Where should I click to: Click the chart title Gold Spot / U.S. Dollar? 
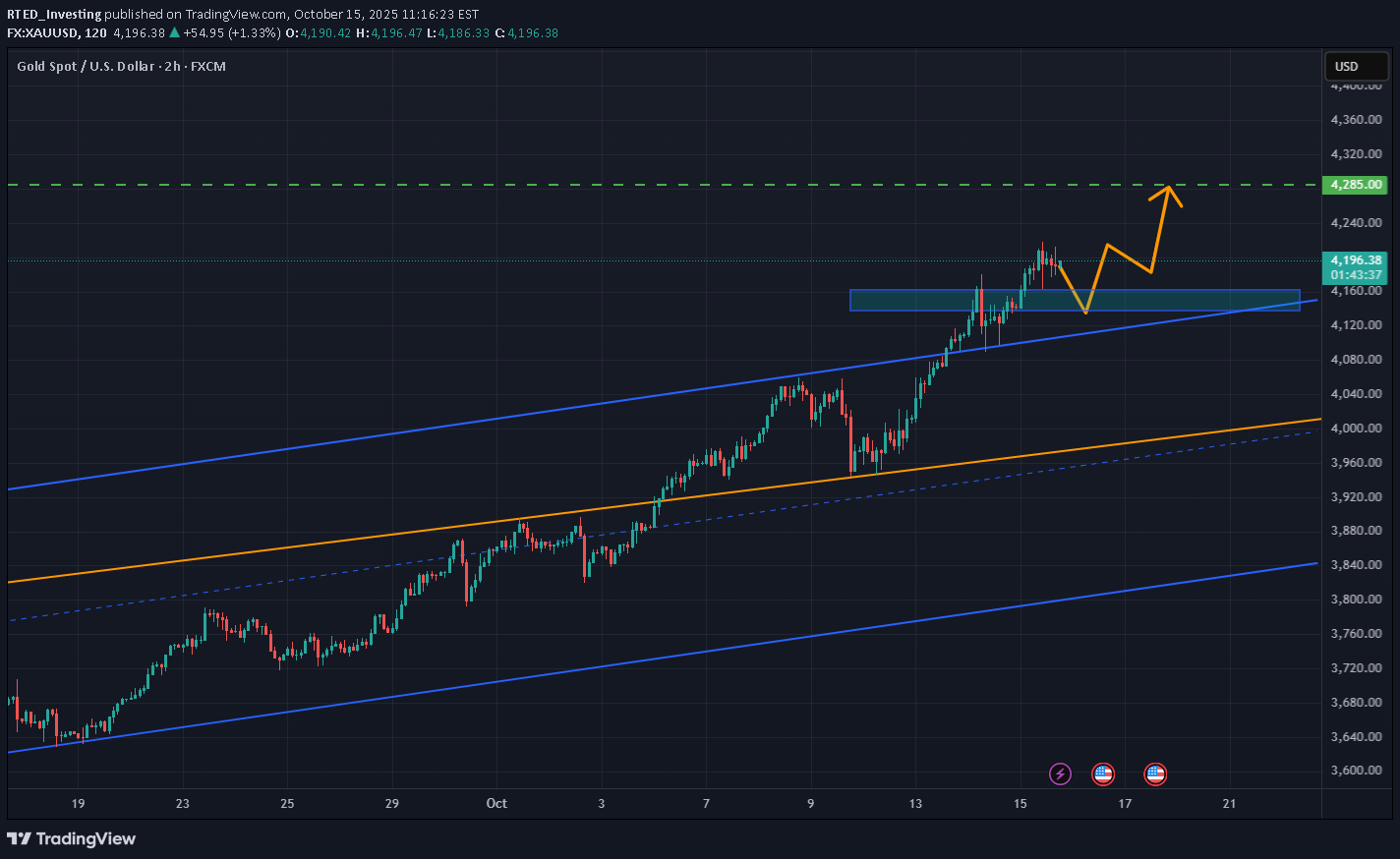[x=85, y=66]
